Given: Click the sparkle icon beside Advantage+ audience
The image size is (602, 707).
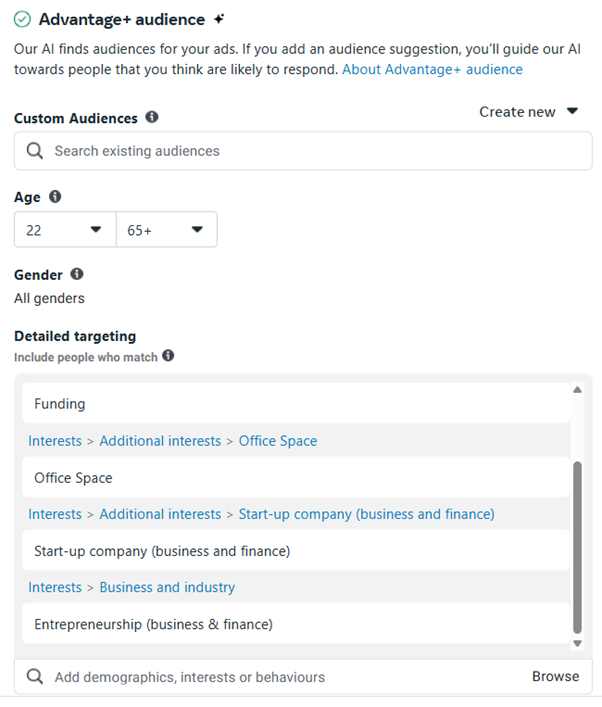Looking at the screenshot, I should click(219, 20).
